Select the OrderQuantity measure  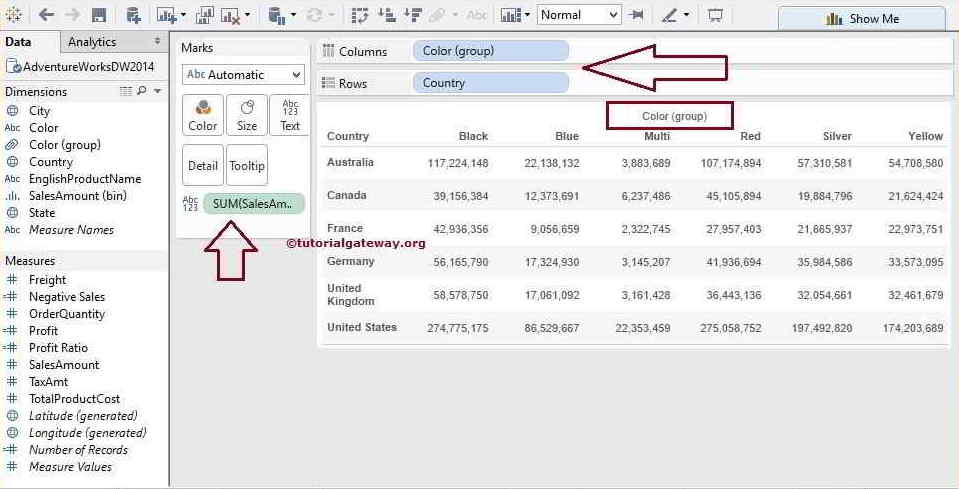pyautogui.click(x=67, y=314)
